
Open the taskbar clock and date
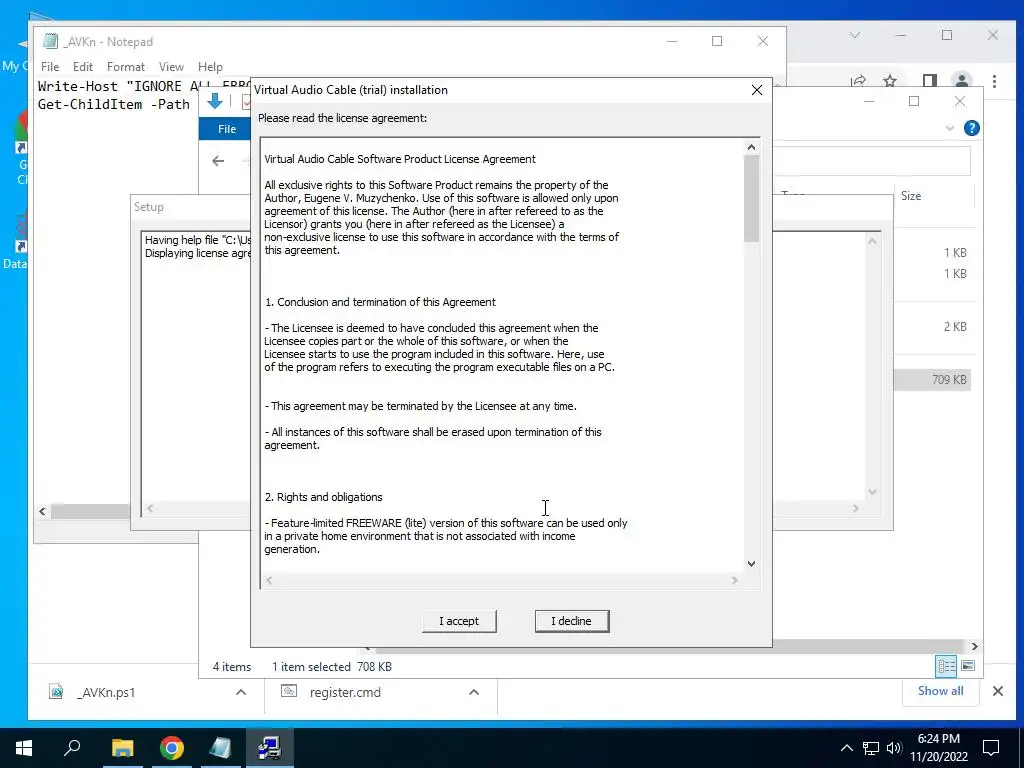tap(938, 748)
